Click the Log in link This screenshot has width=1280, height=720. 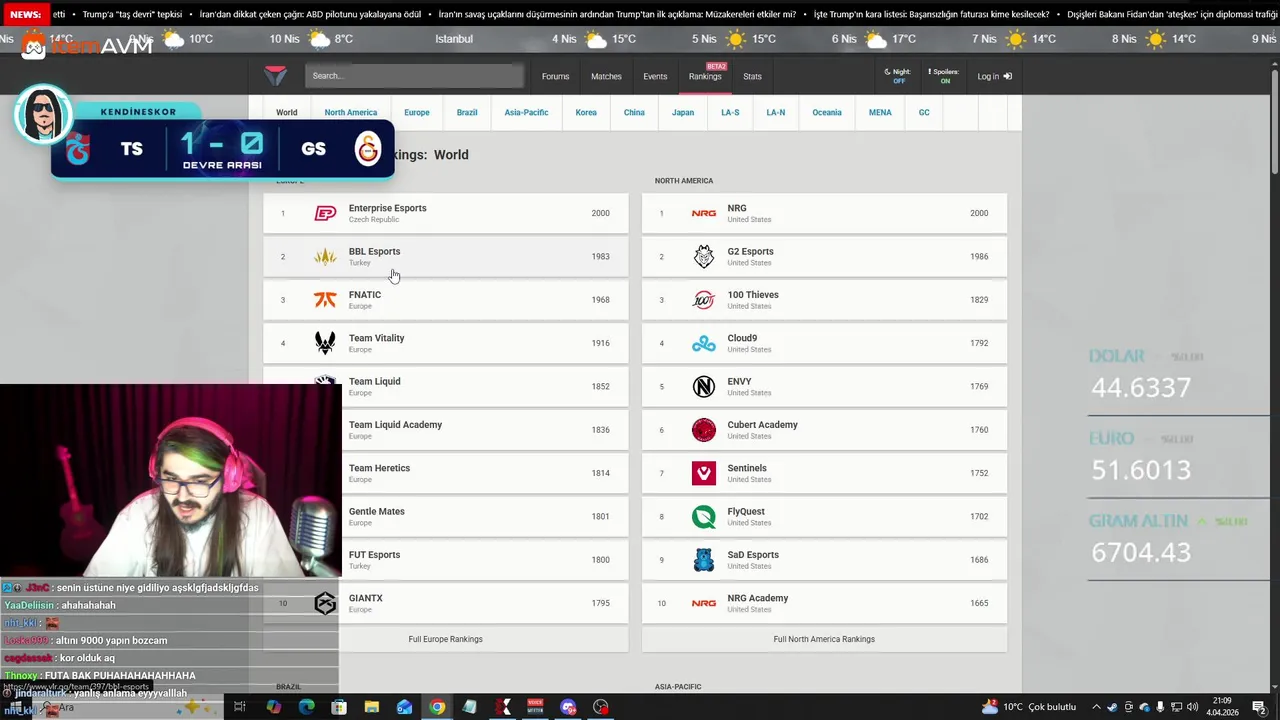[x=995, y=76]
